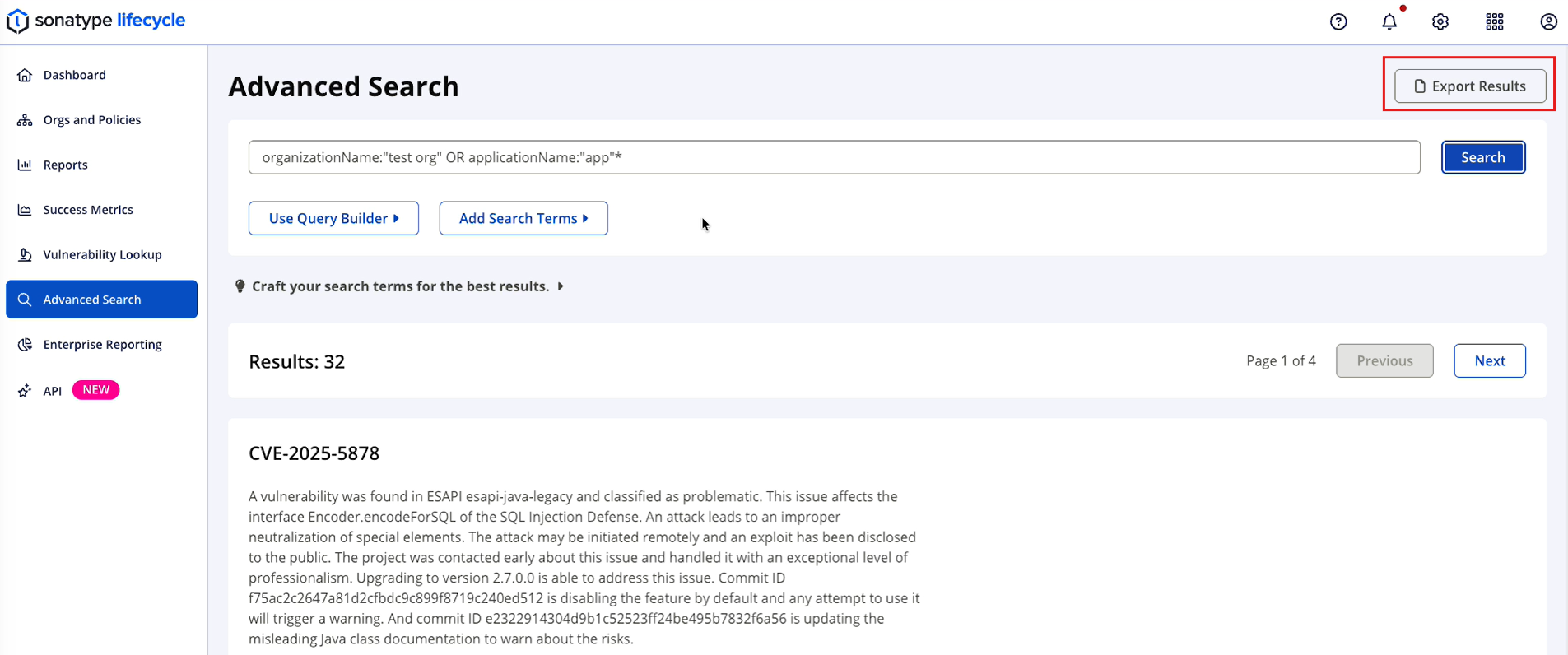The image size is (1568, 655).
Task: Go to Success Metrics in sidebar
Action: click(87, 210)
